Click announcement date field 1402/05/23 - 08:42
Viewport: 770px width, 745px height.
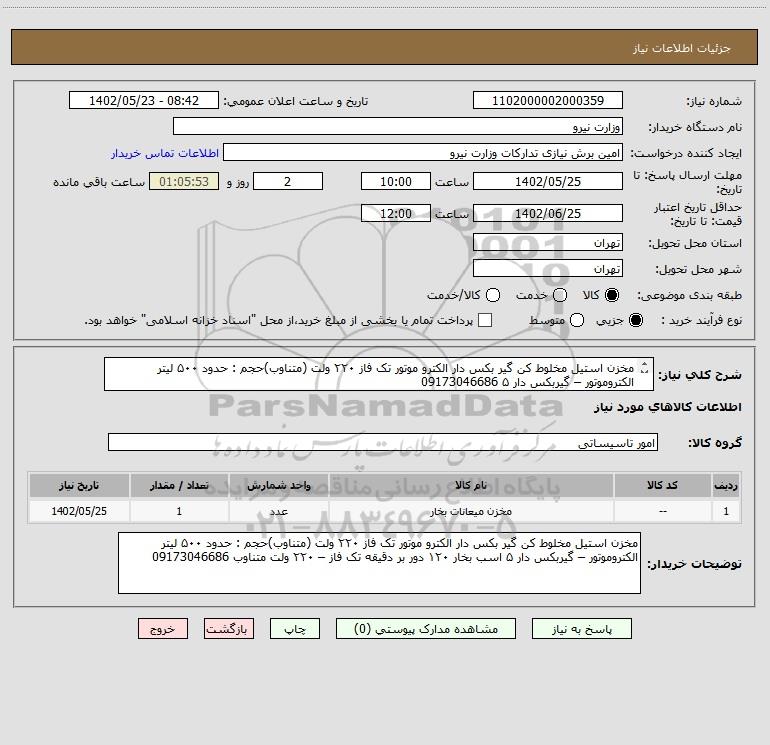pyautogui.click(x=144, y=100)
